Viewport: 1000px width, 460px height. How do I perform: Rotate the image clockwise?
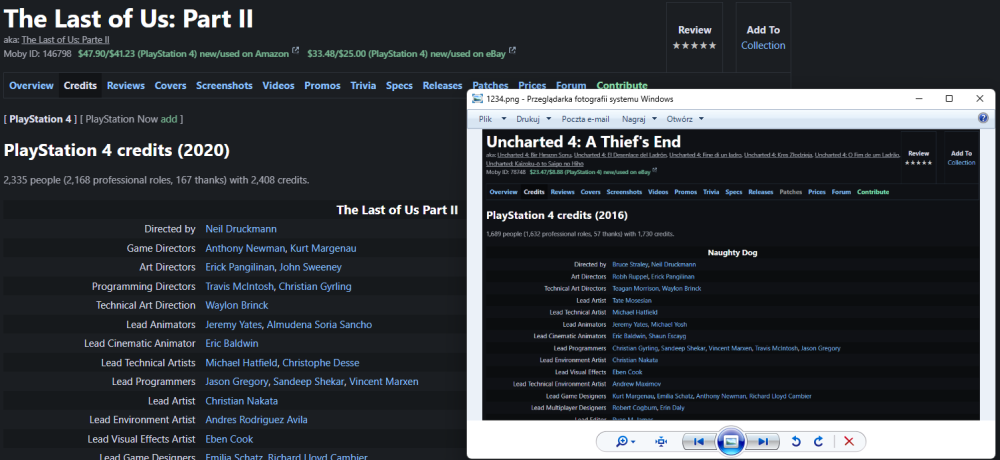[818, 441]
